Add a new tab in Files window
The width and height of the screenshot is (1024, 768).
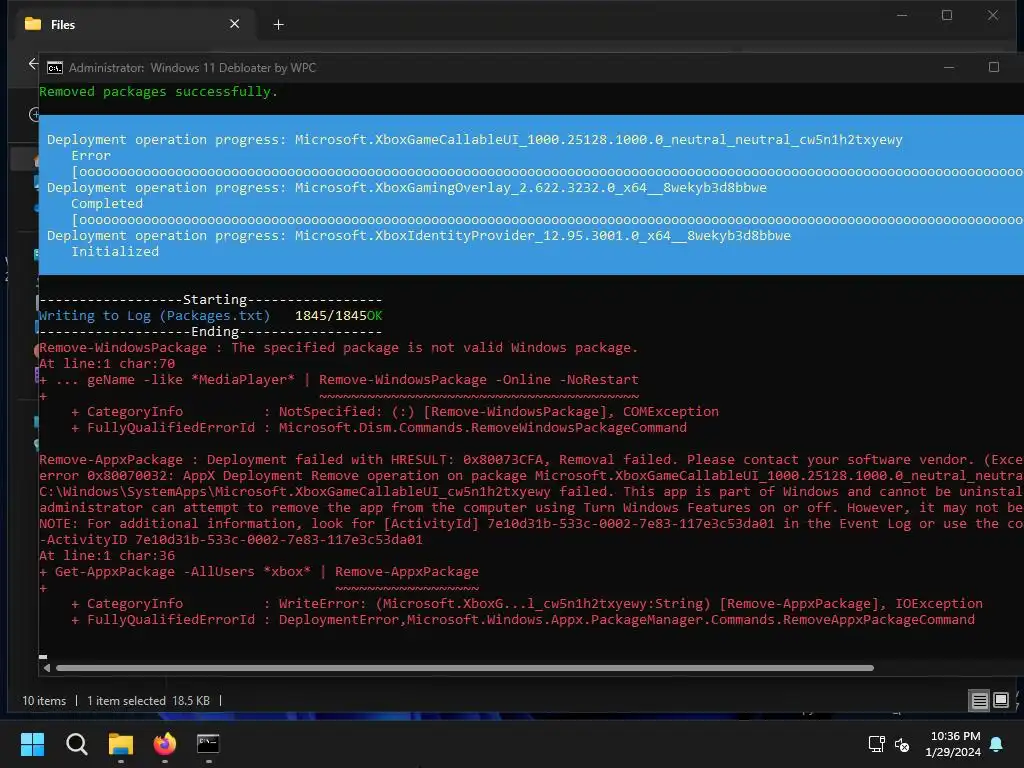click(278, 25)
